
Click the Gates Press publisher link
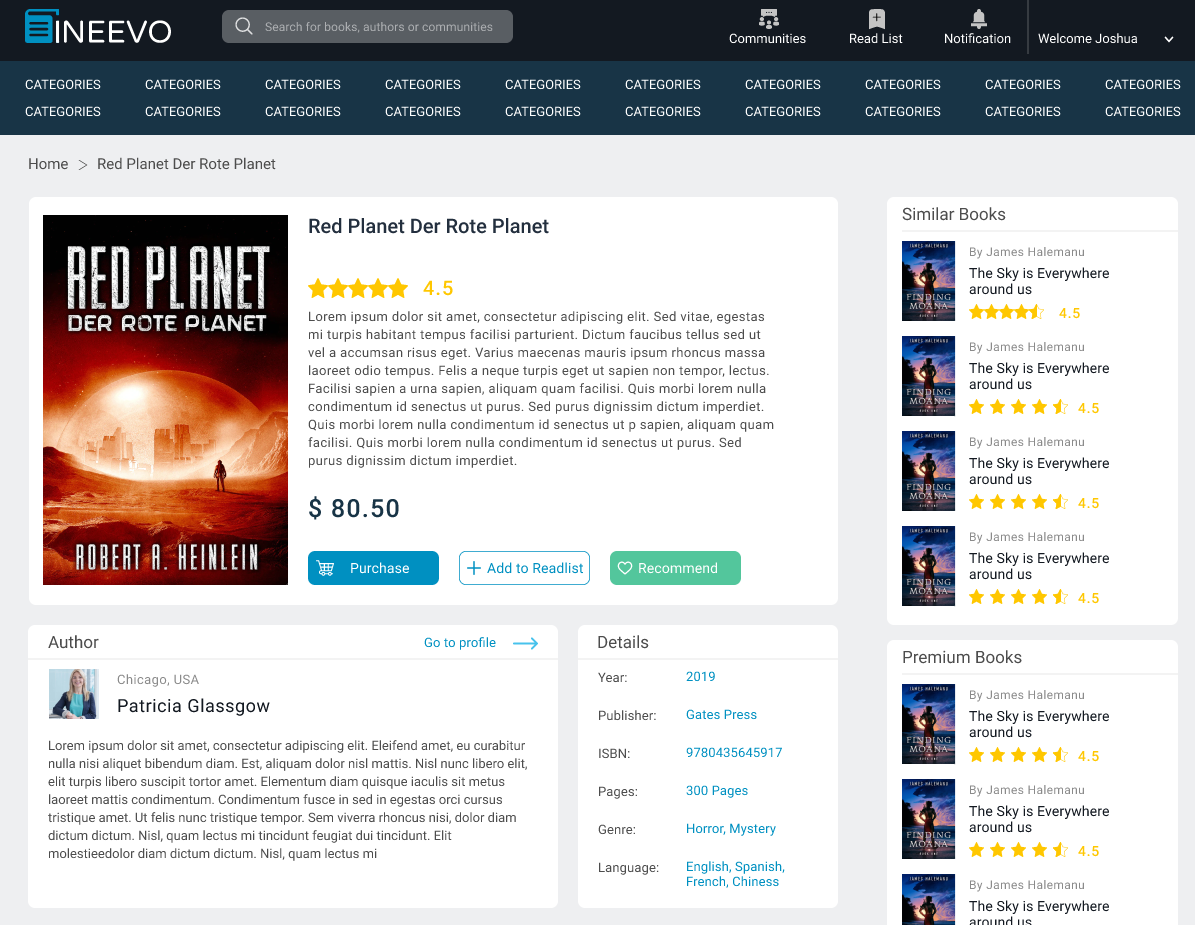pos(721,715)
